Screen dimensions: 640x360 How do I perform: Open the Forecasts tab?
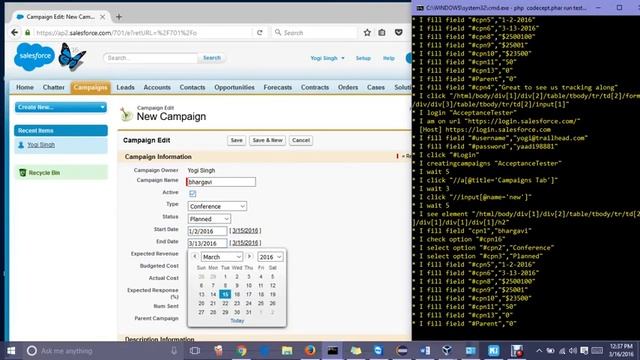278,87
